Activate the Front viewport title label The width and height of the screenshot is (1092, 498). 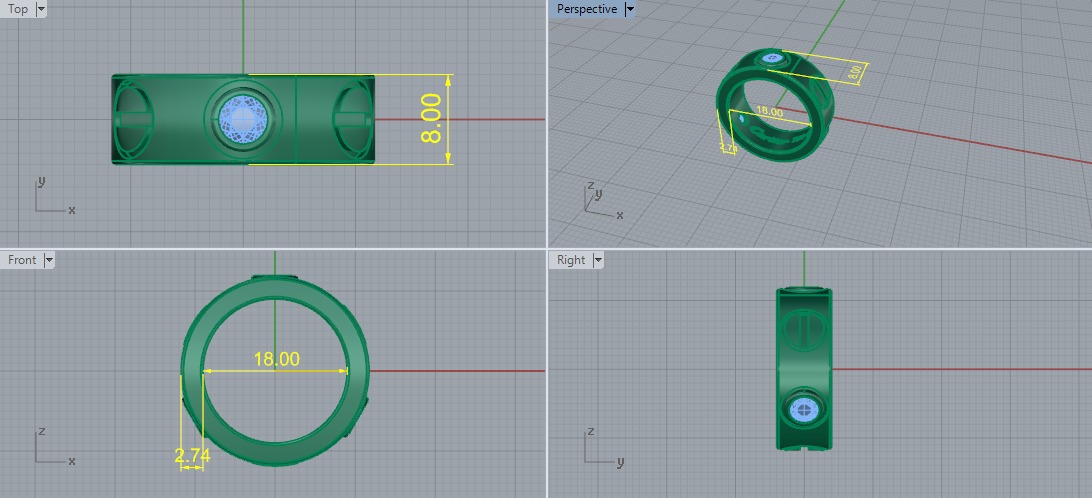(x=22, y=260)
